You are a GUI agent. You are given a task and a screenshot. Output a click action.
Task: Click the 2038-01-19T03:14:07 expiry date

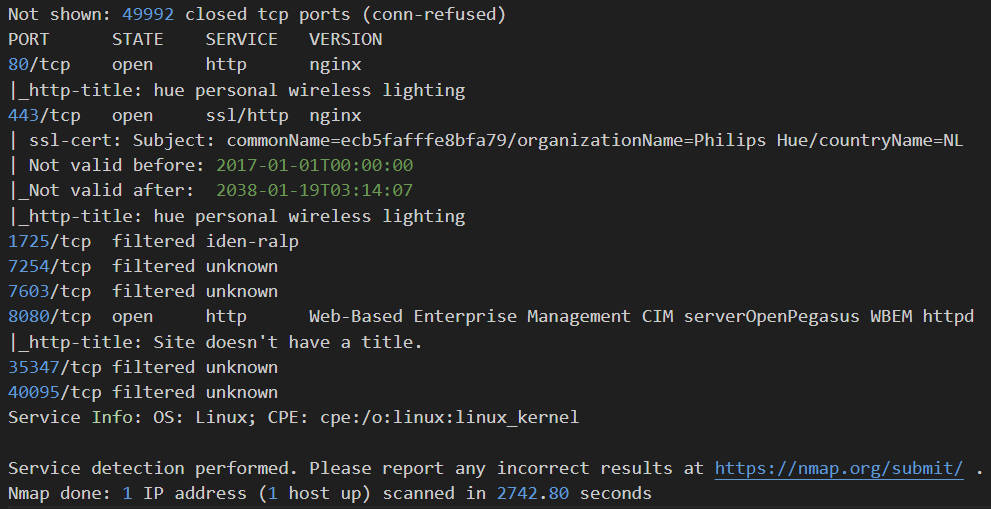coord(315,191)
